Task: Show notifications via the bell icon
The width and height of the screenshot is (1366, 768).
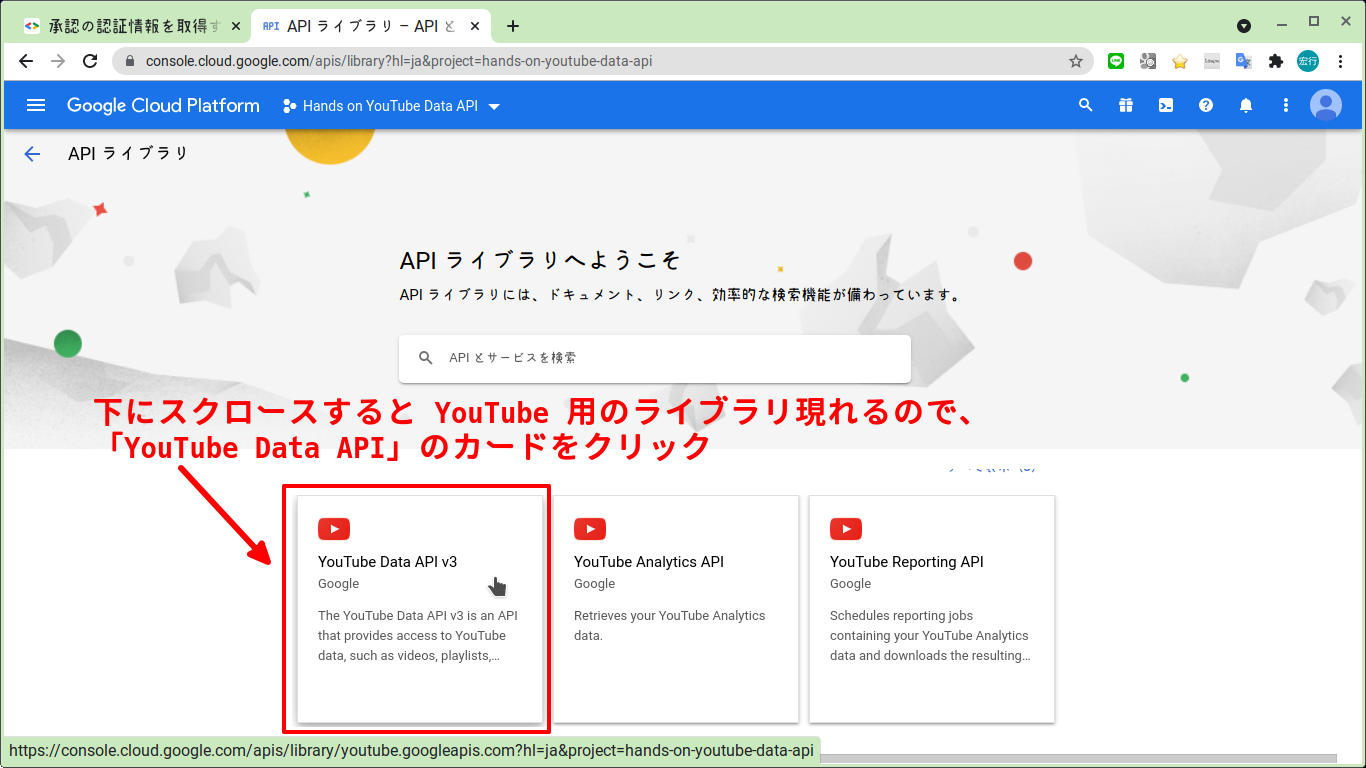Action: coord(1245,105)
